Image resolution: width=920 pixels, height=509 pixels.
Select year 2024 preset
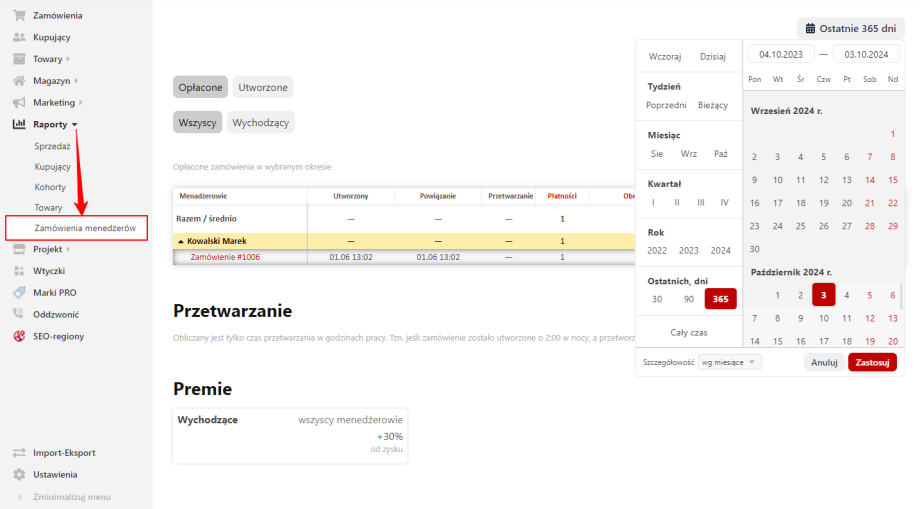(x=721, y=250)
